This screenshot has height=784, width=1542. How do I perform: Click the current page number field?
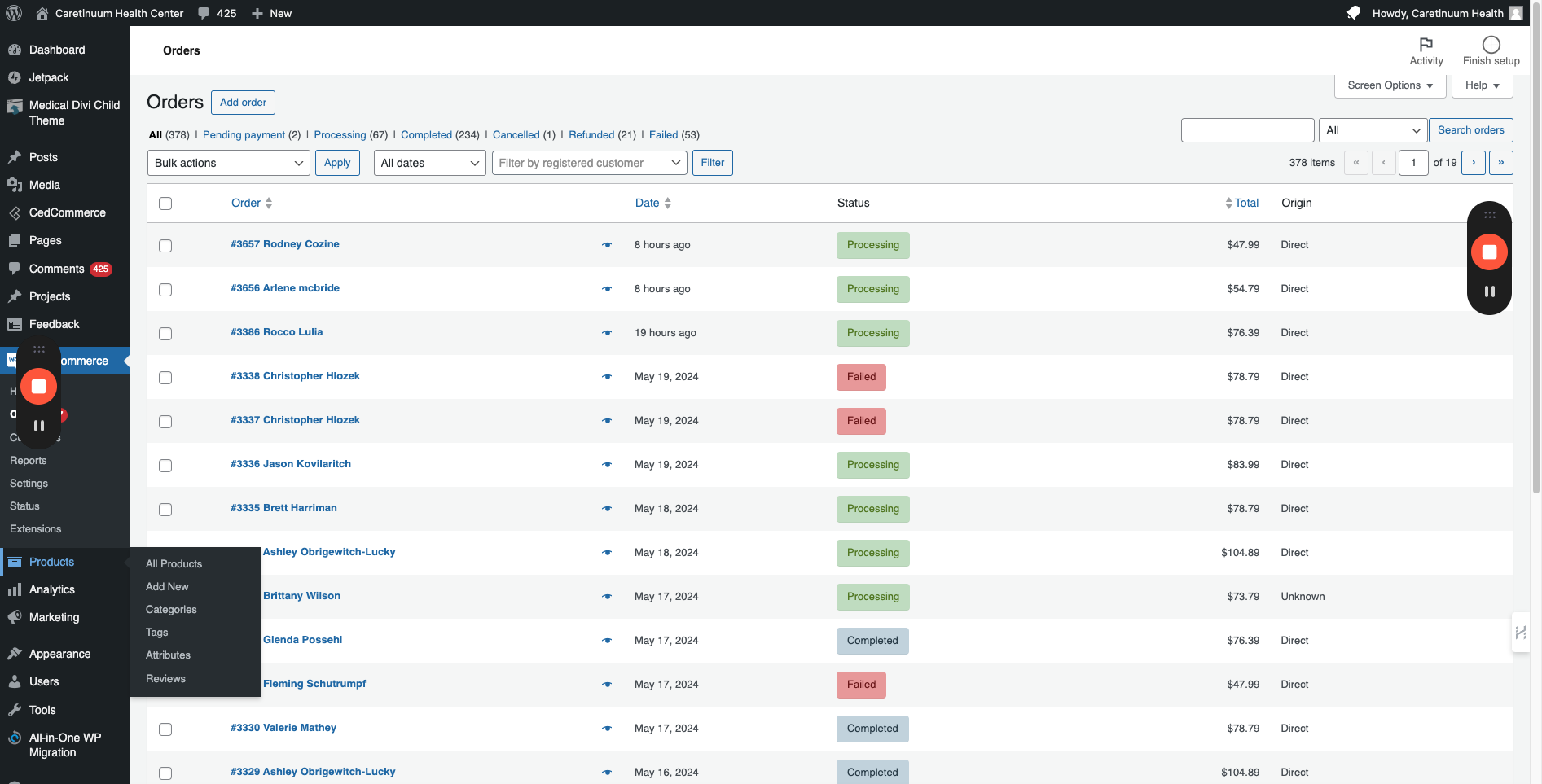1414,163
